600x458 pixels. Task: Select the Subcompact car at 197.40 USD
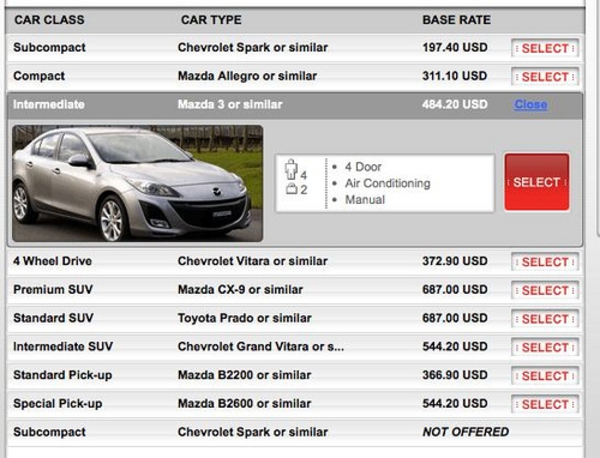(x=544, y=48)
